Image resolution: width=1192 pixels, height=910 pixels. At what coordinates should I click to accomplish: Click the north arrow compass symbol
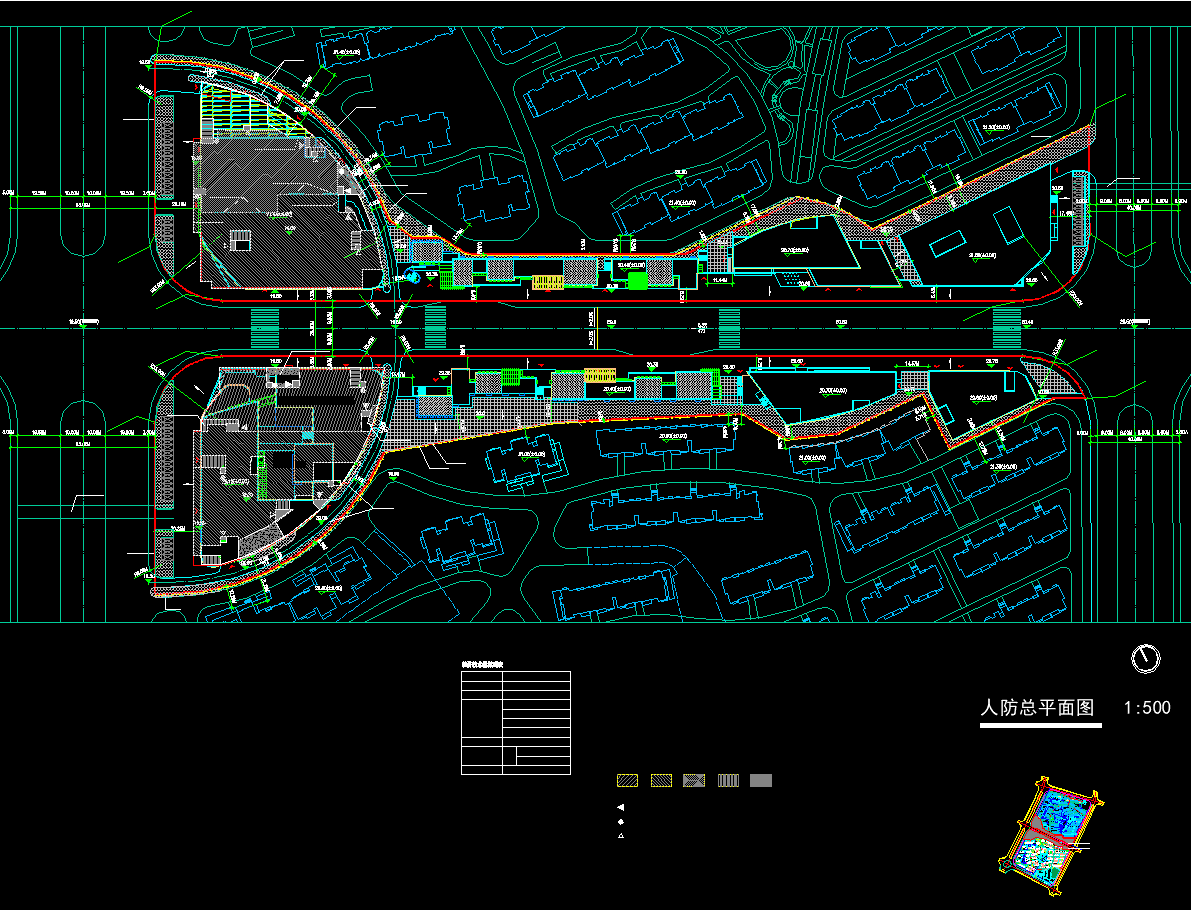[x=1145, y=658]
